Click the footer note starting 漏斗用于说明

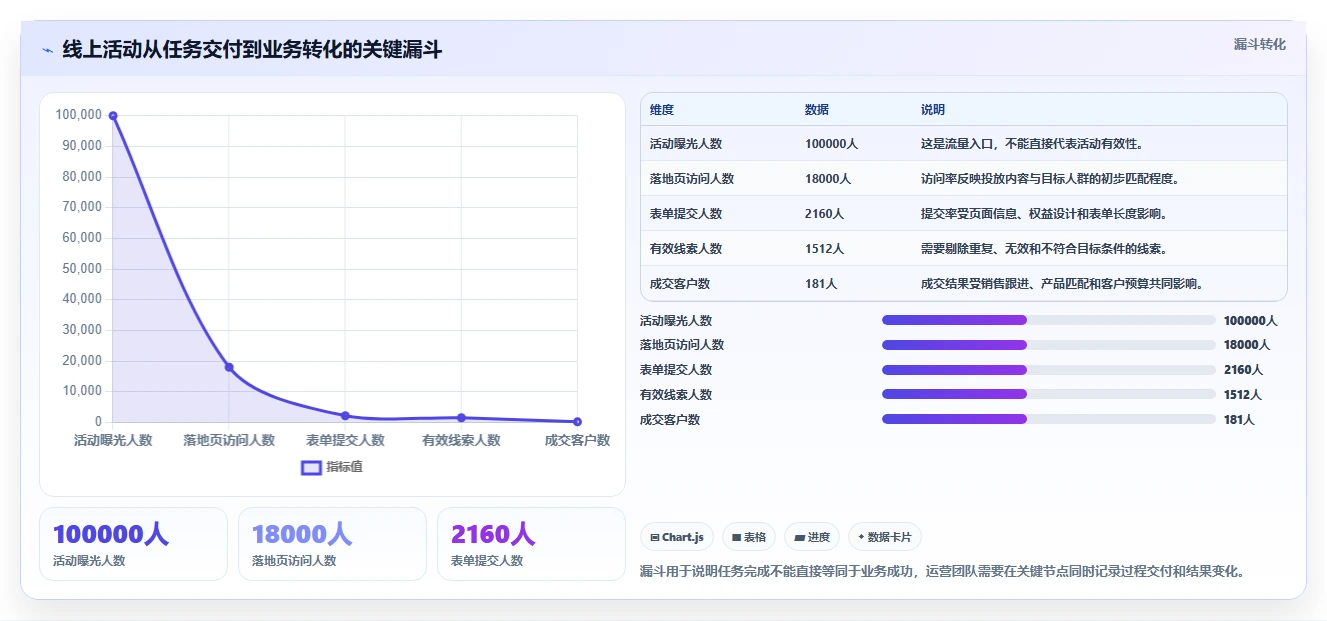click(x=943, y=572)
